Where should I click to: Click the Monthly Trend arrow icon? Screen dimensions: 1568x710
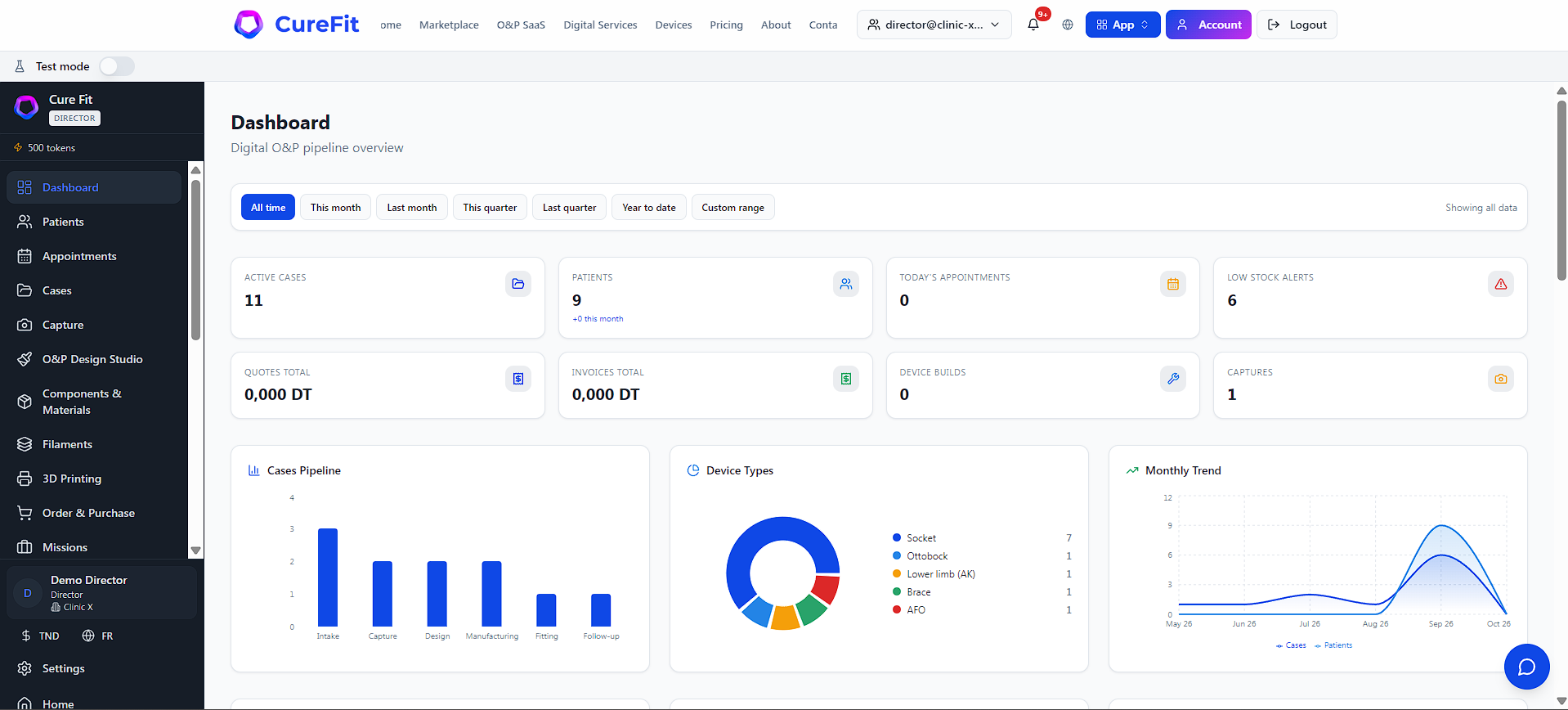coord(1132,470)
